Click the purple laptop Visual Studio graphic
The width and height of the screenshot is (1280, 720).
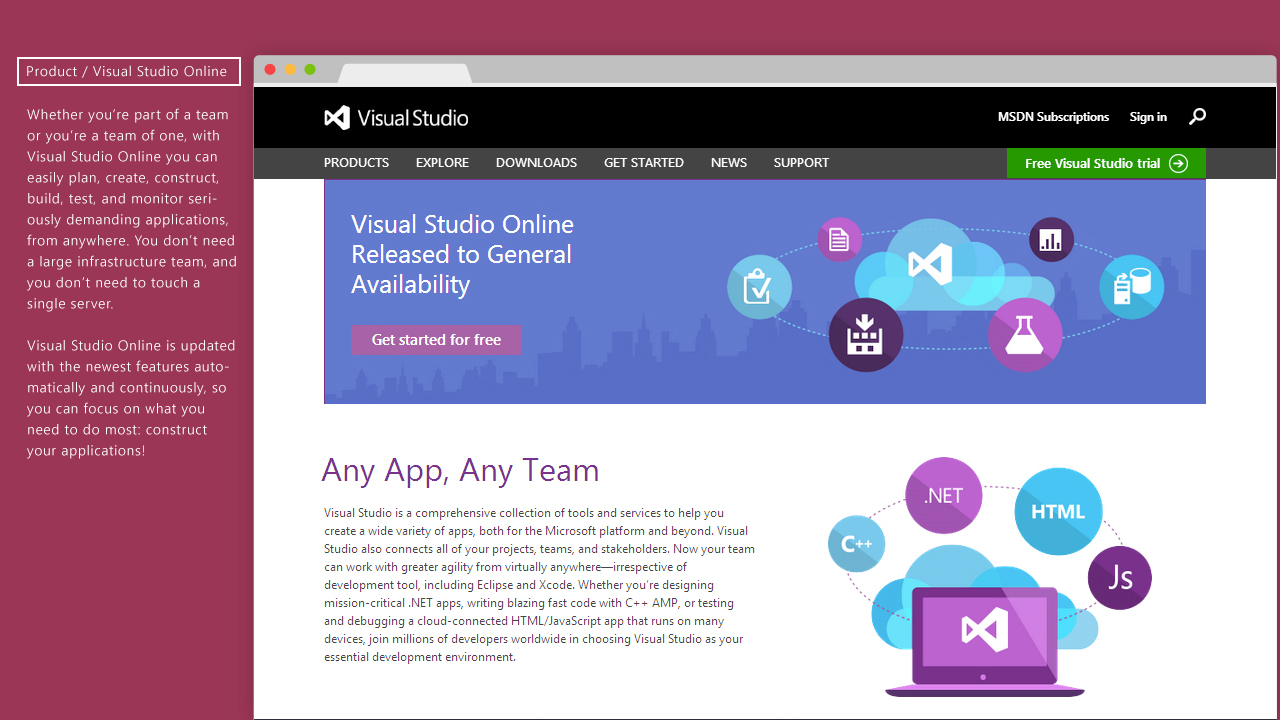[985, 641]
